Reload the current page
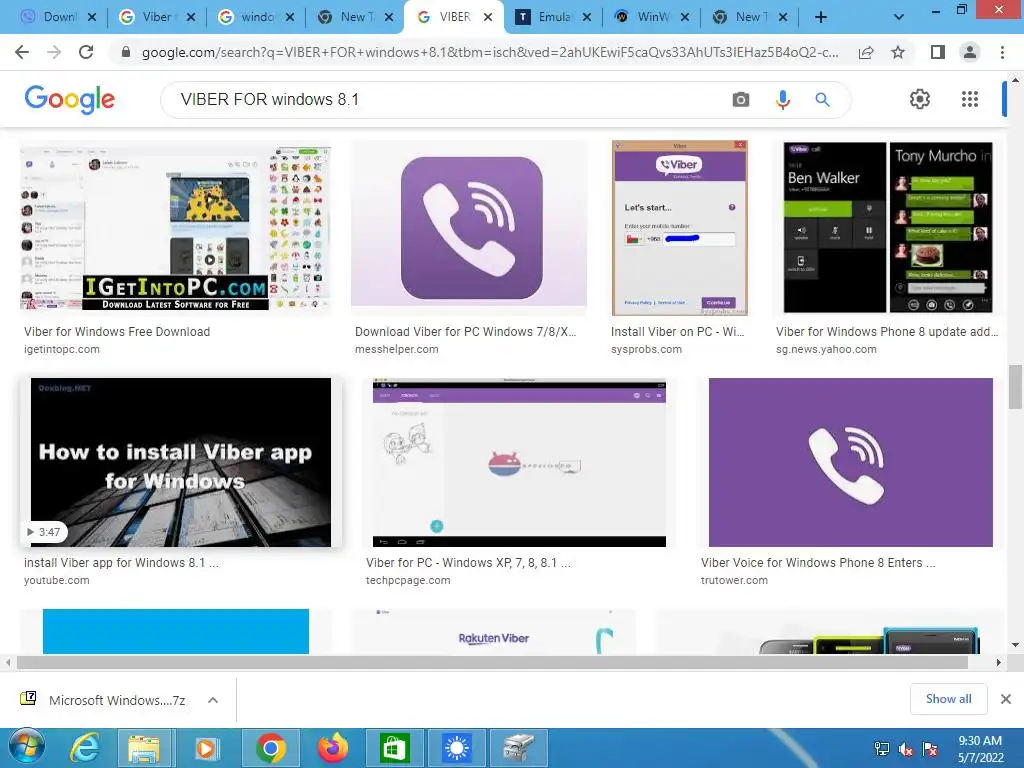 coord(86,52)
